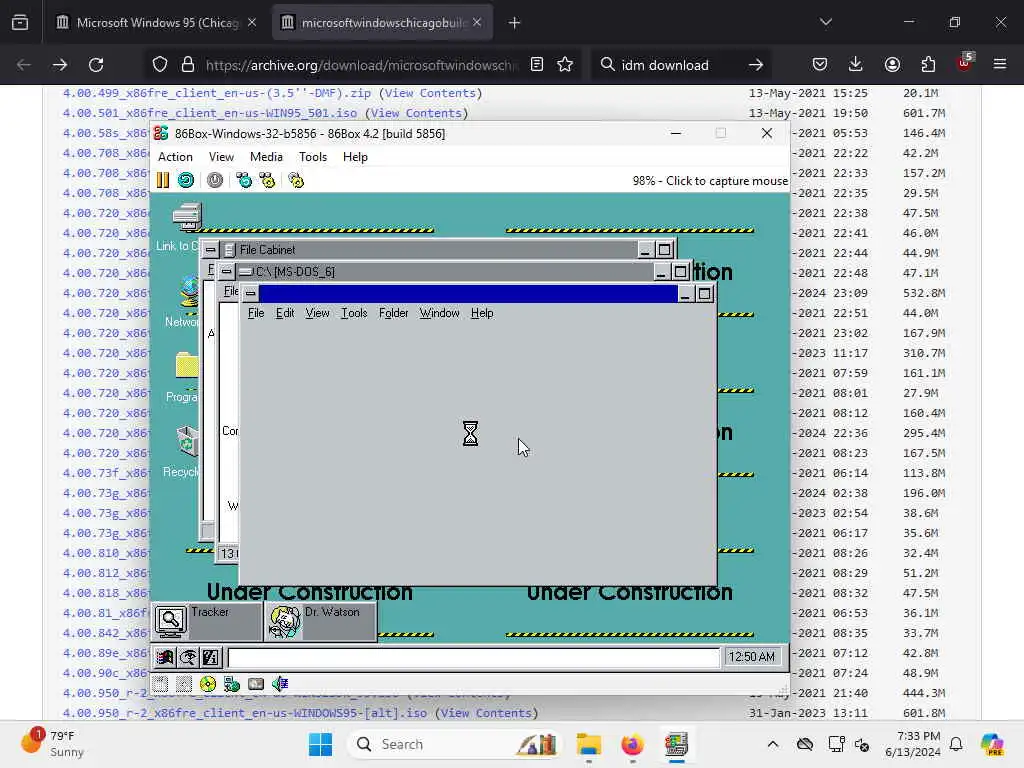Send Ctrl+Alt+Del using the teal keys icon
This screenshot has width=1024, height=768.
coord(244,180)
